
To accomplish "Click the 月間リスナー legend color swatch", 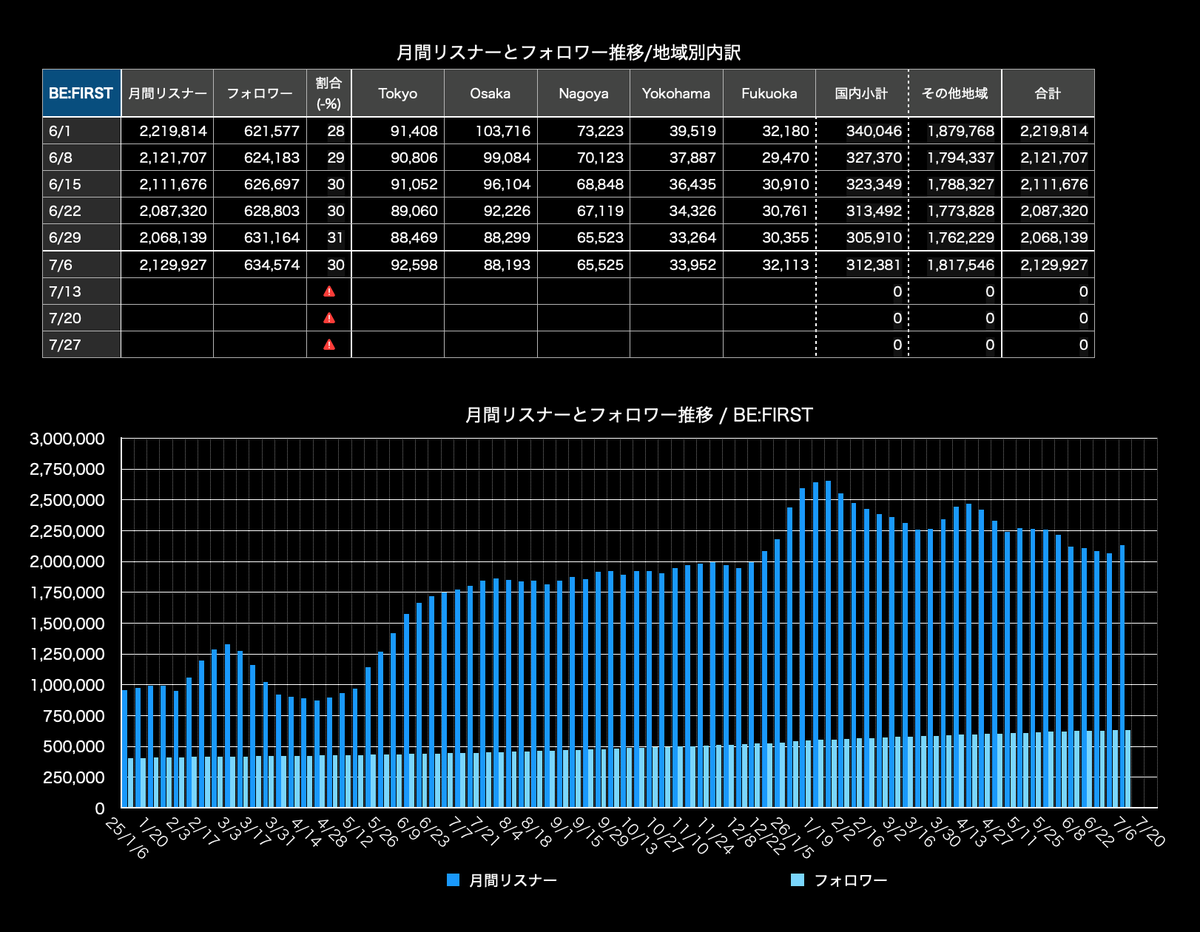I will 454,880.
